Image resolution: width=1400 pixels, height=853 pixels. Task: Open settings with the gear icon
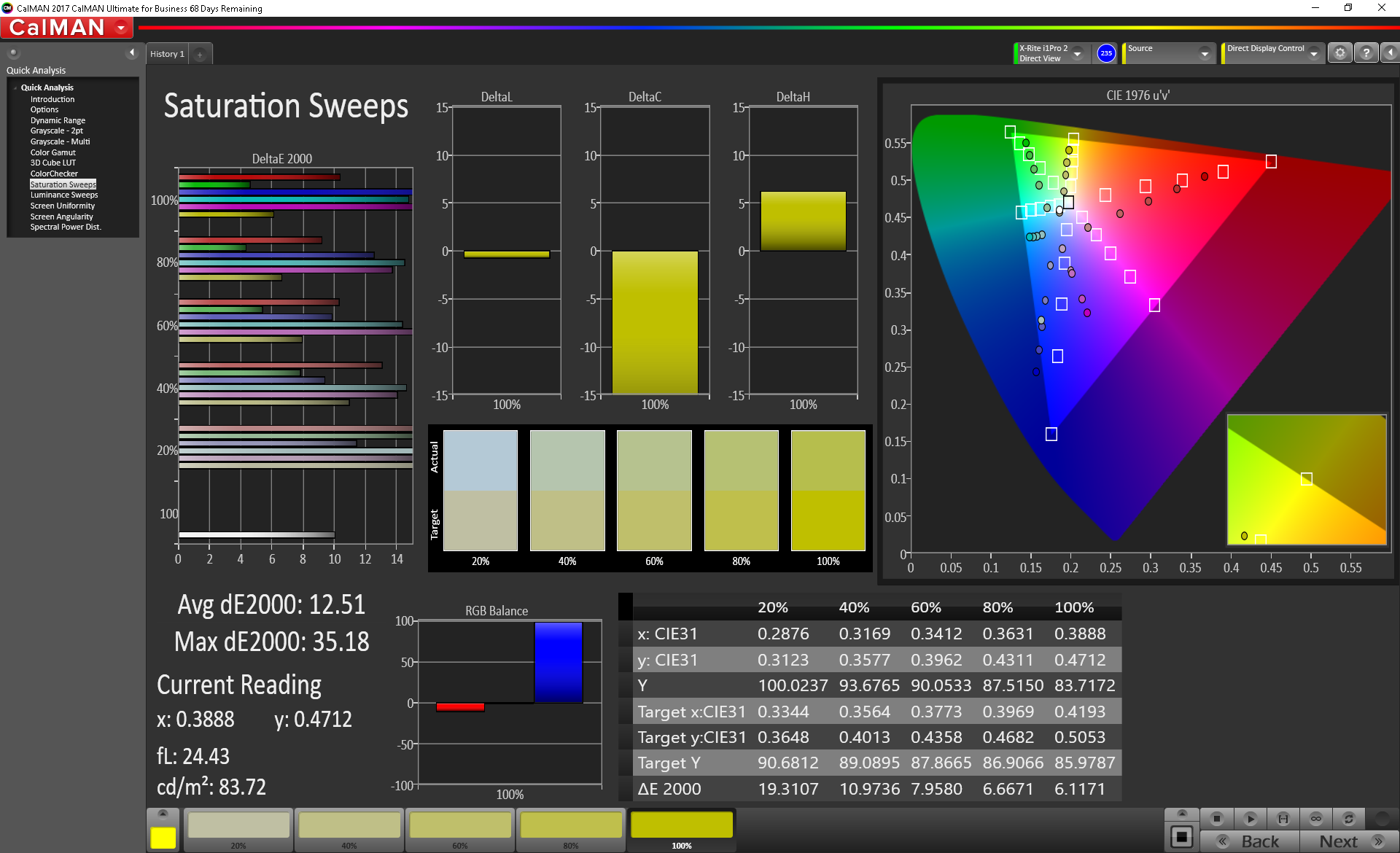(1339, 53)
